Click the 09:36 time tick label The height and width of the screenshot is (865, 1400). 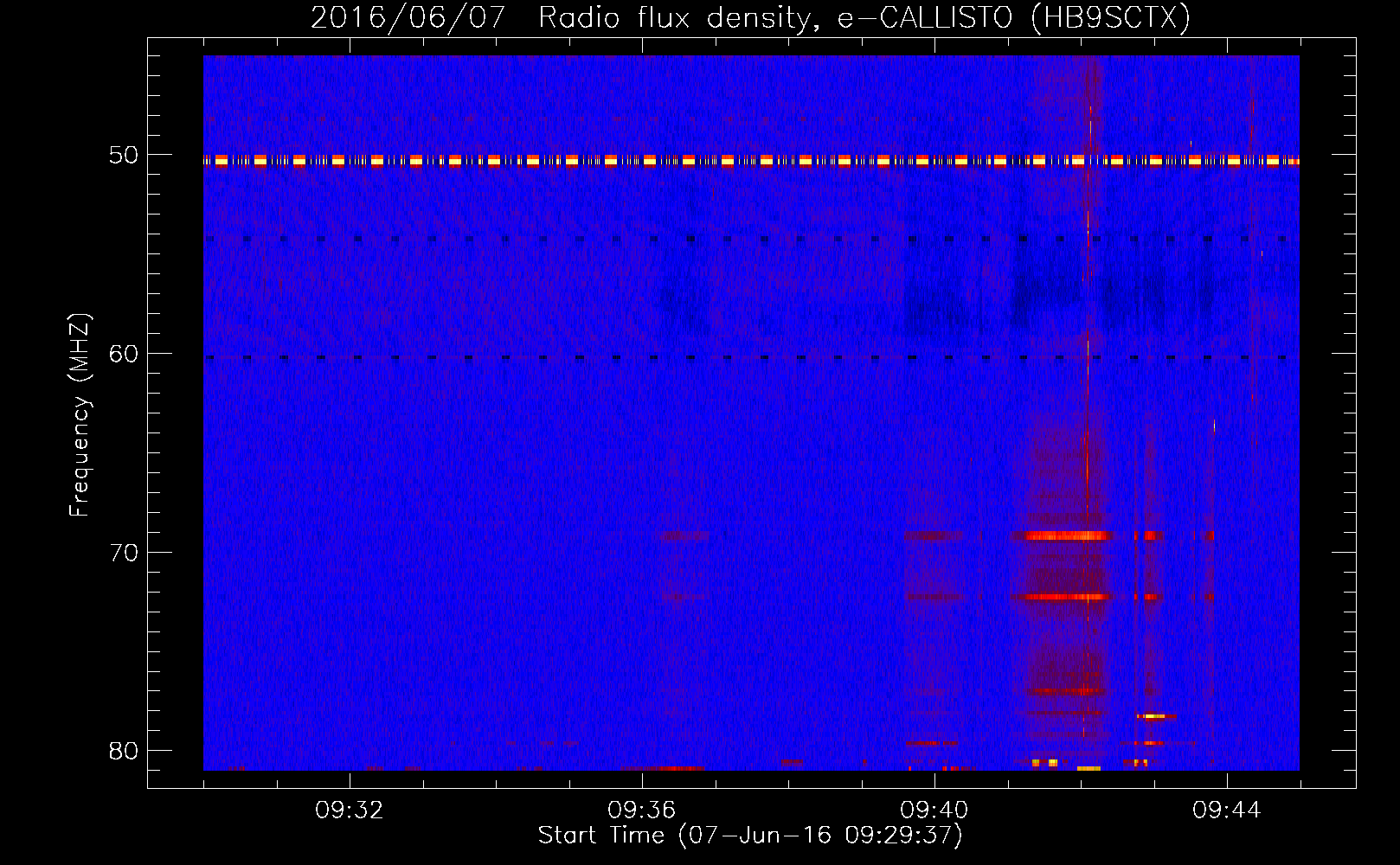(642, 811)
